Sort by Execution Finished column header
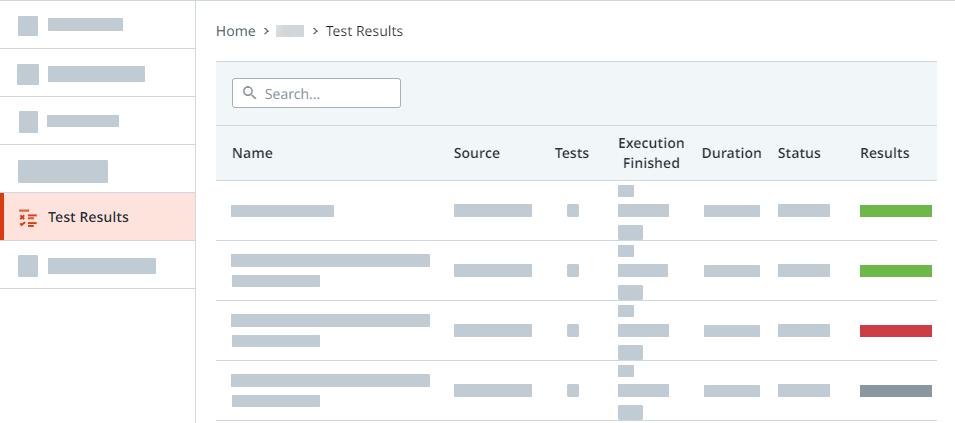The width and height of the screenshot is (955, 423). 651,153
